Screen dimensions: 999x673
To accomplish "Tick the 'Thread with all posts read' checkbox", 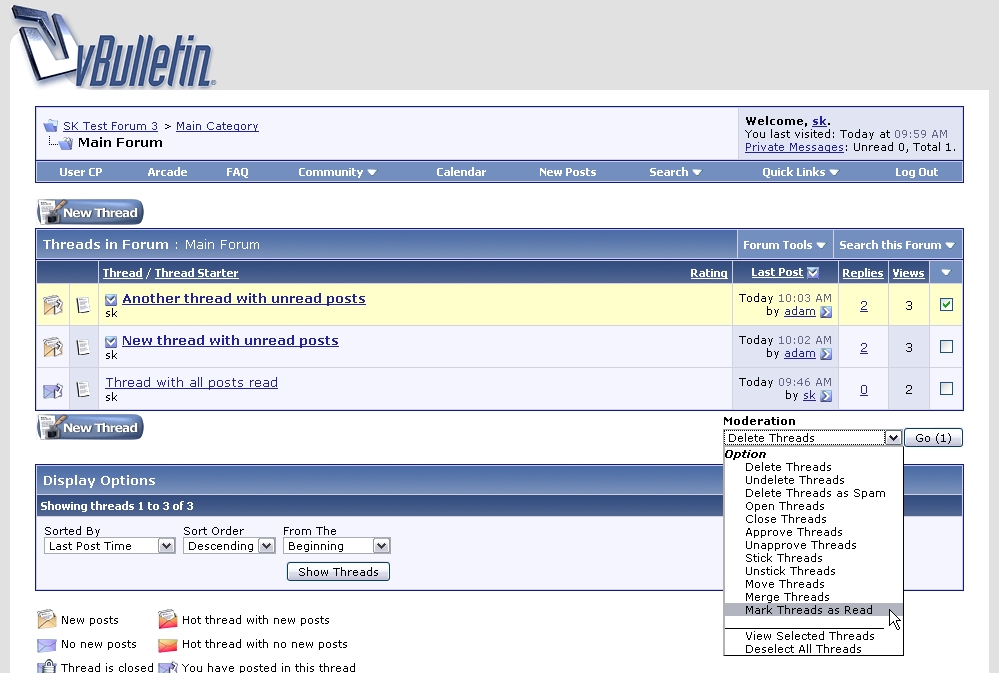I will click(x=946, y=389).
